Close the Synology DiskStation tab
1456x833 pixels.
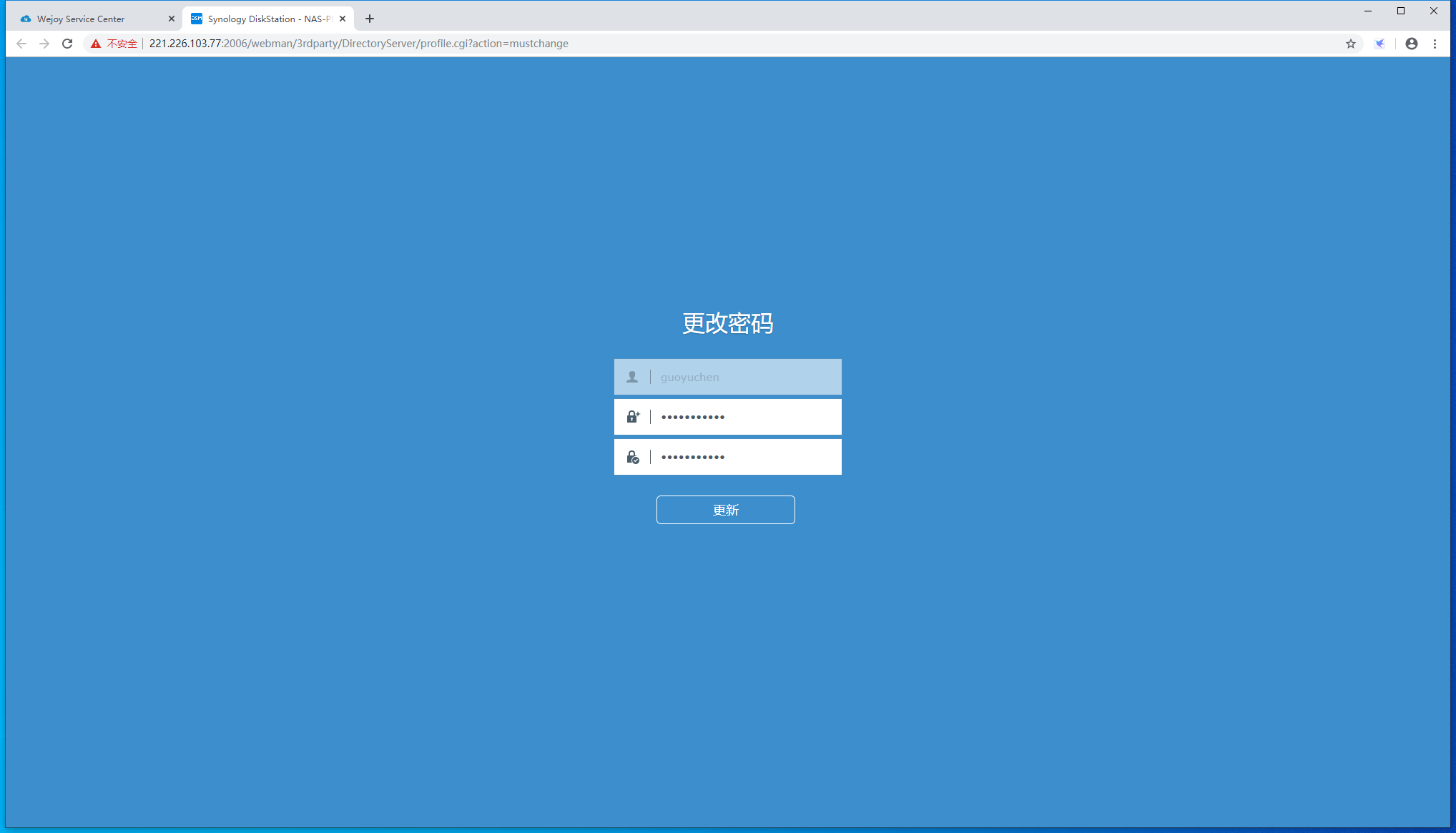tap(343, 19)
